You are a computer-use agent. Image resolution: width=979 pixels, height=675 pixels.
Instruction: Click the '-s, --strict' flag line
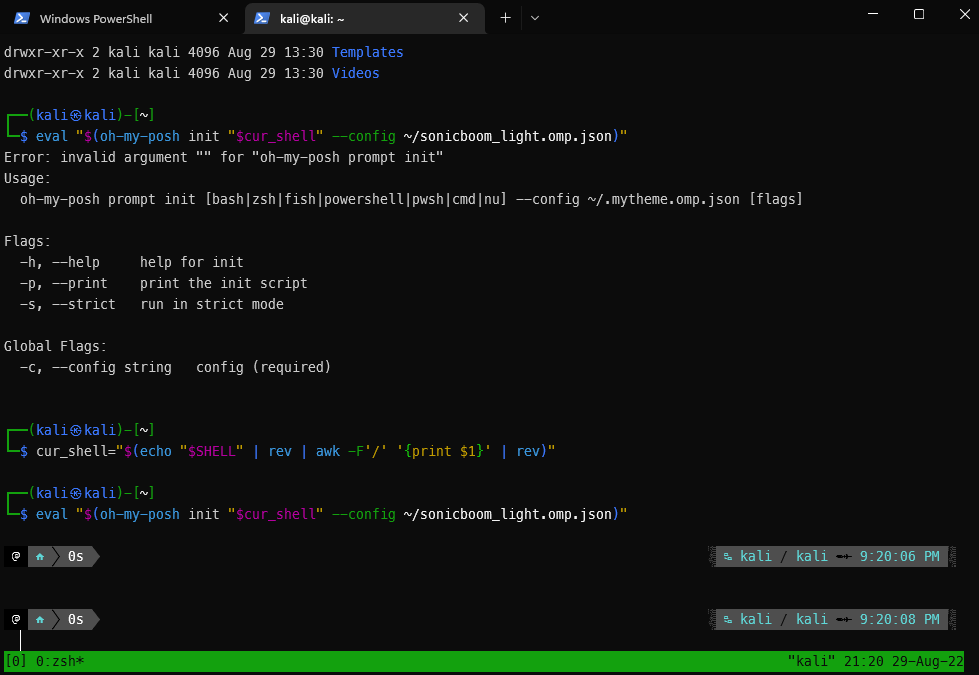(151, 304)
